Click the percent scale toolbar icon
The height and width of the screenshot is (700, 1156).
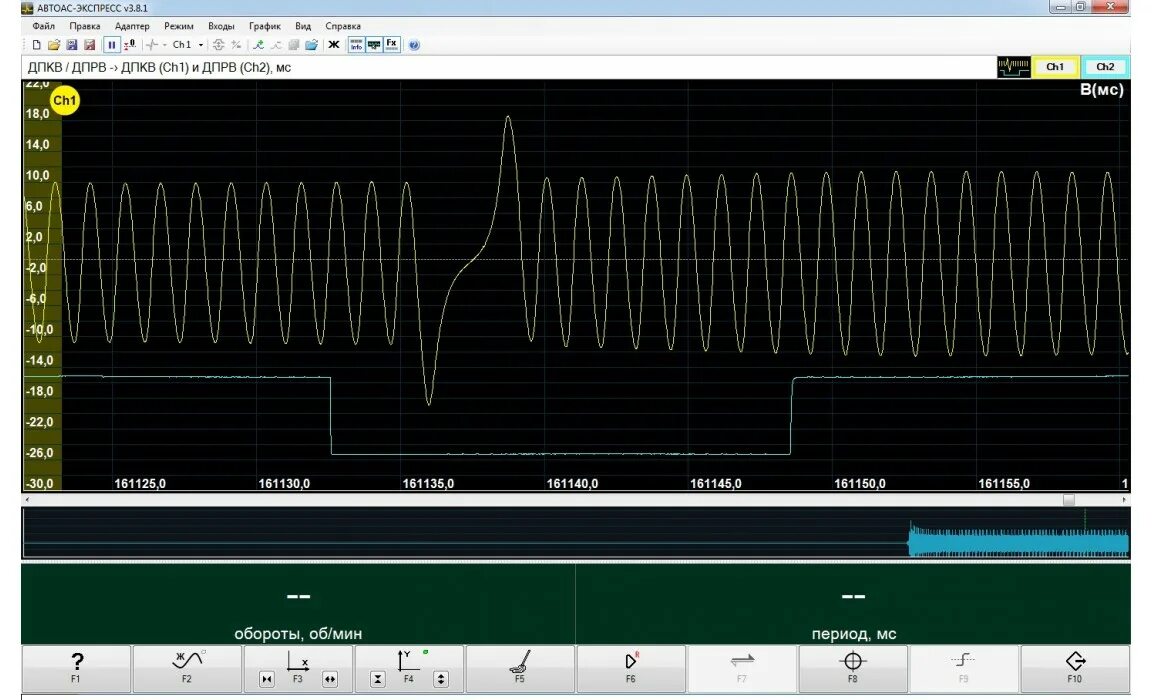[x=237, y=45]
